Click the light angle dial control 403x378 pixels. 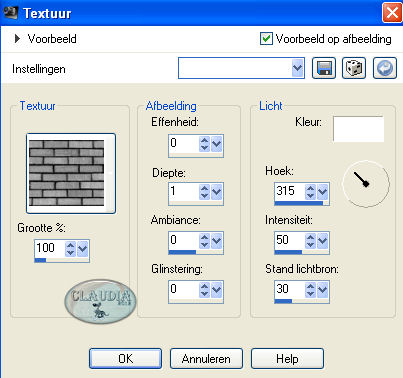[x=366, y=184]
